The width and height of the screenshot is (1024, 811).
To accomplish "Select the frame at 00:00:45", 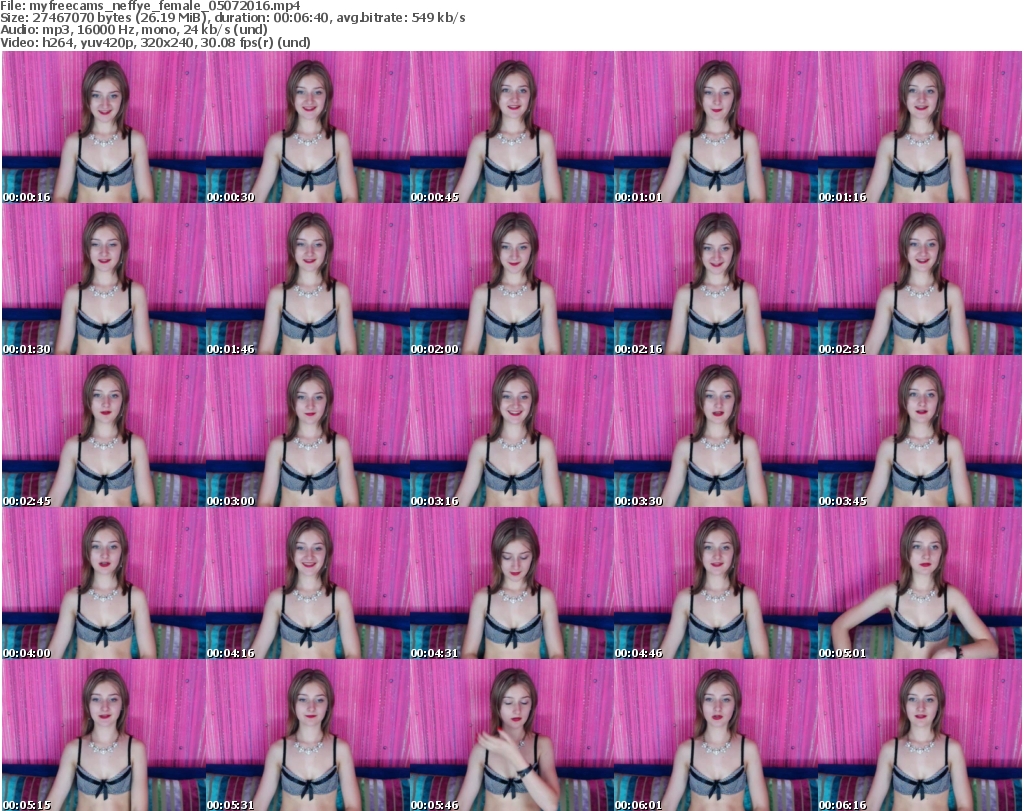I will point(512,127).
